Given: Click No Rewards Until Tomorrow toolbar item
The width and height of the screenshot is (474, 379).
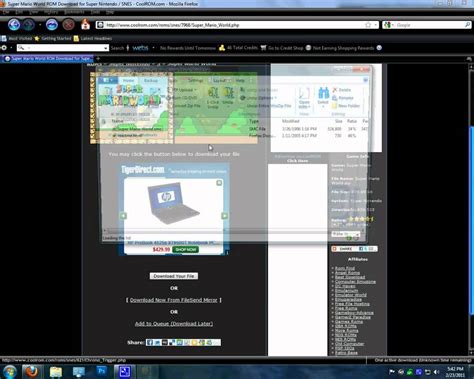Looking at the screenshot, I should coord(188,48).
